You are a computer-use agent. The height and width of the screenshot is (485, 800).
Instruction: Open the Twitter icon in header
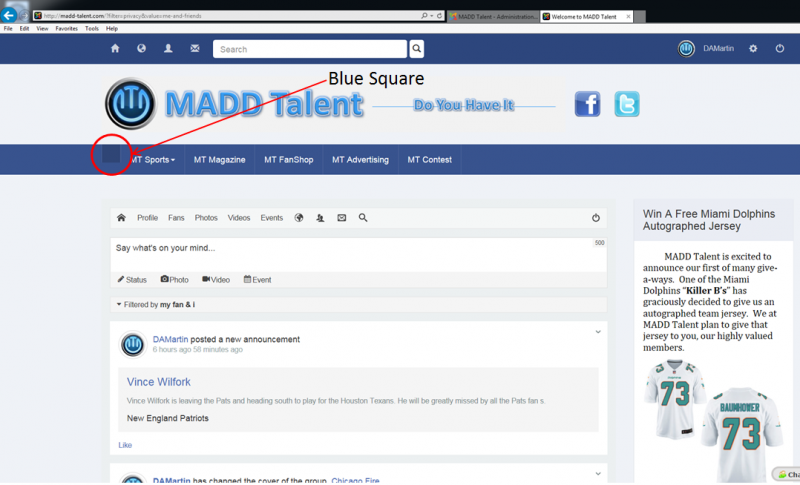[x=627, y=105]
